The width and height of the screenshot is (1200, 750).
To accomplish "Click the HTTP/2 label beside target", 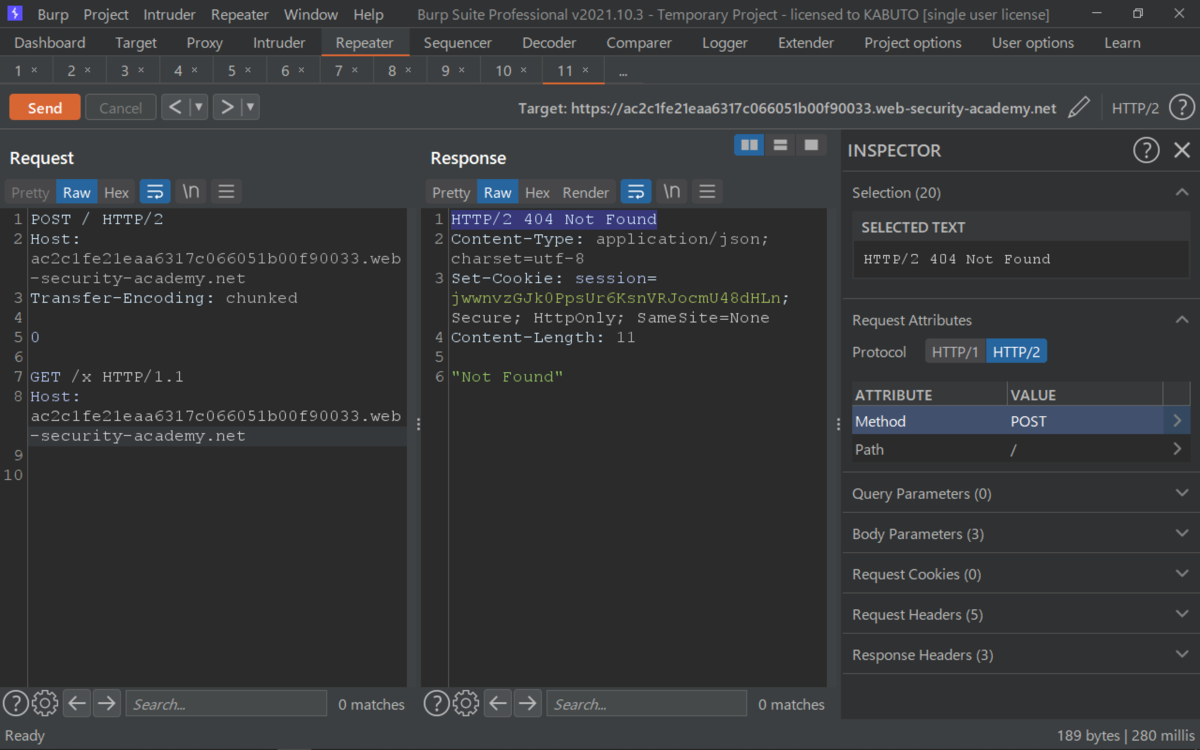I will (1135, 108).
